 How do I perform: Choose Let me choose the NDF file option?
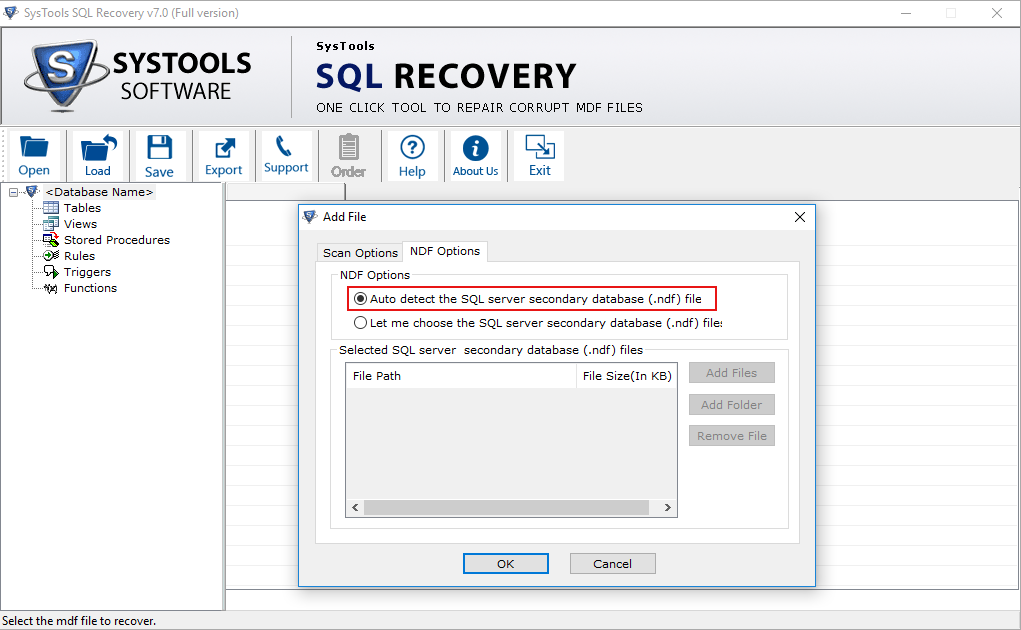(x=358, y=320)
